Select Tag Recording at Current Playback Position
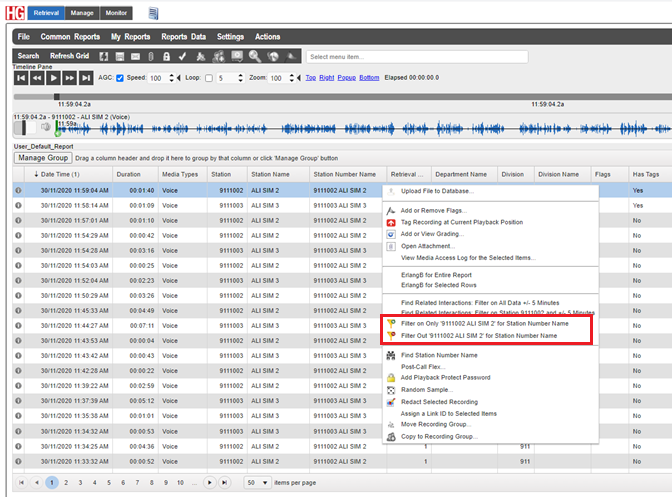Viewport: 672px width, 497px height. click(x=462, y=222)
